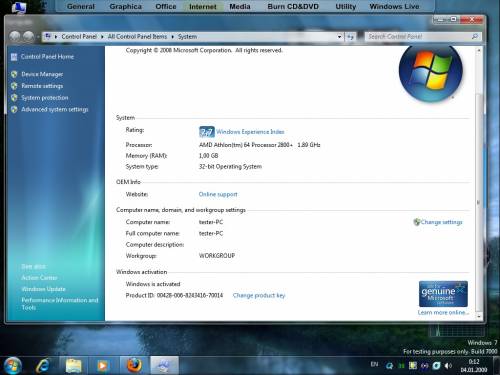This screenshot has height=375, width=500.
Task: Select the text '32-bit Operating System'
Action: [x=230, y=166]
